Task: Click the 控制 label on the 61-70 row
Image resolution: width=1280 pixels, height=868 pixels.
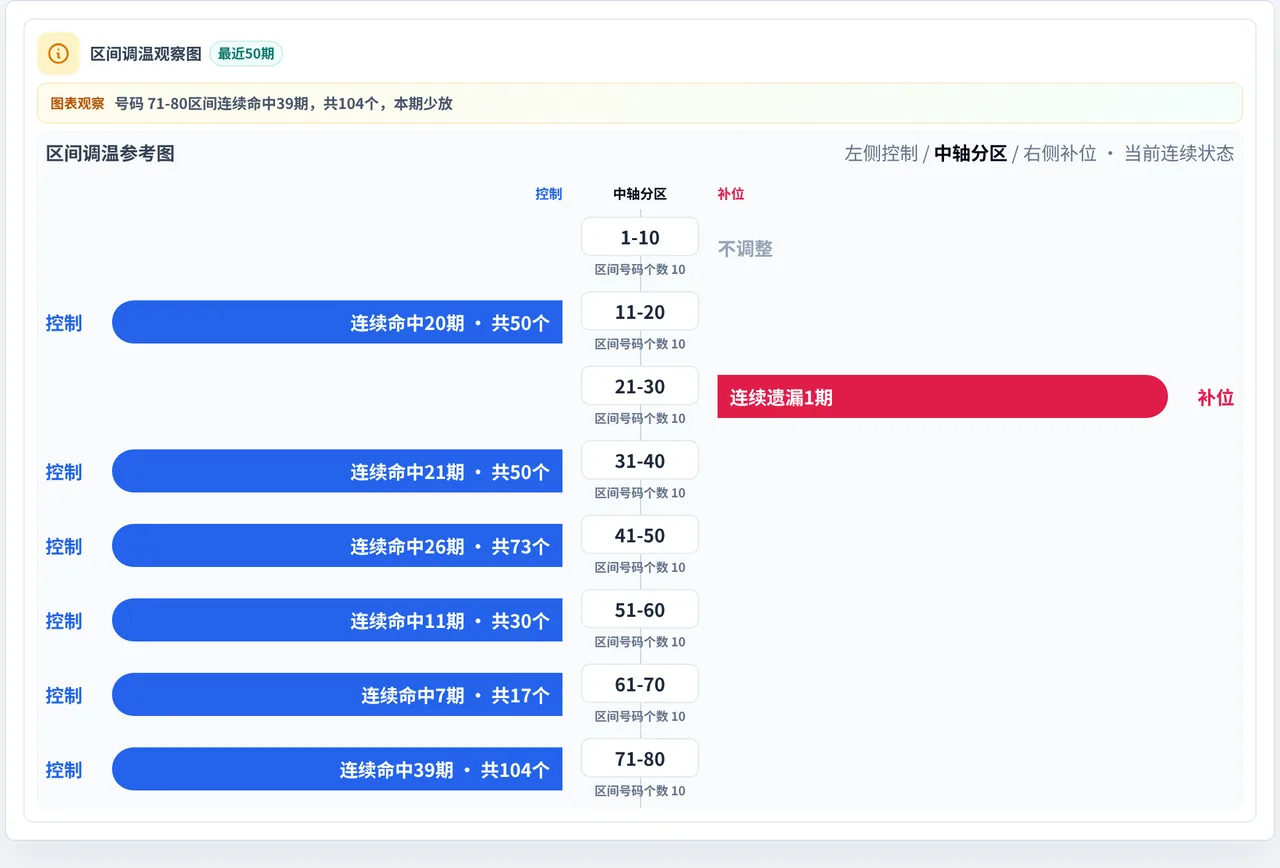Action: 64,695
